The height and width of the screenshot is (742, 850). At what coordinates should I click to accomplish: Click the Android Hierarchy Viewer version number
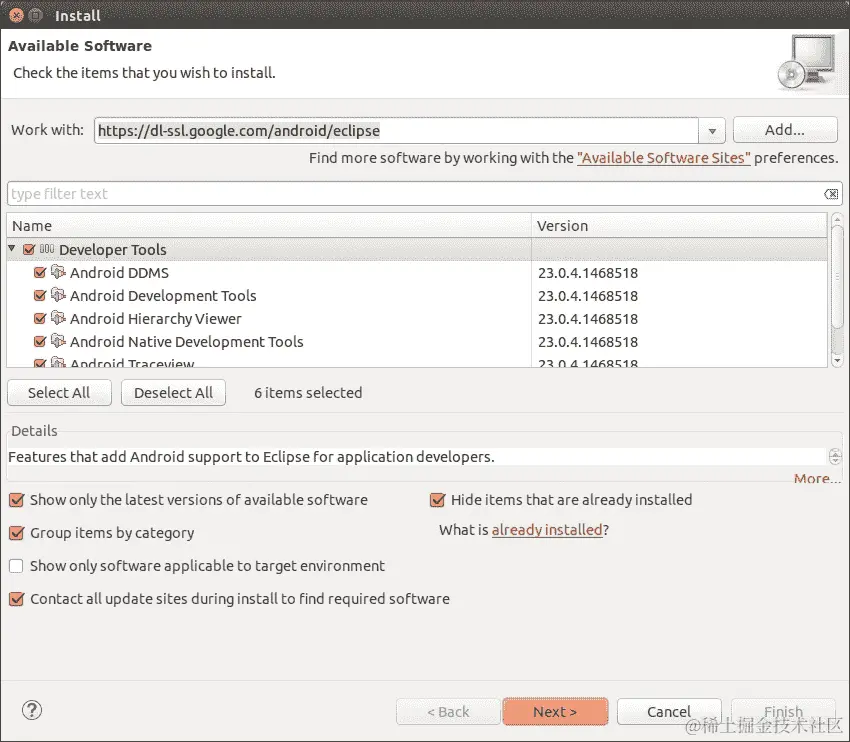(588, 319)
